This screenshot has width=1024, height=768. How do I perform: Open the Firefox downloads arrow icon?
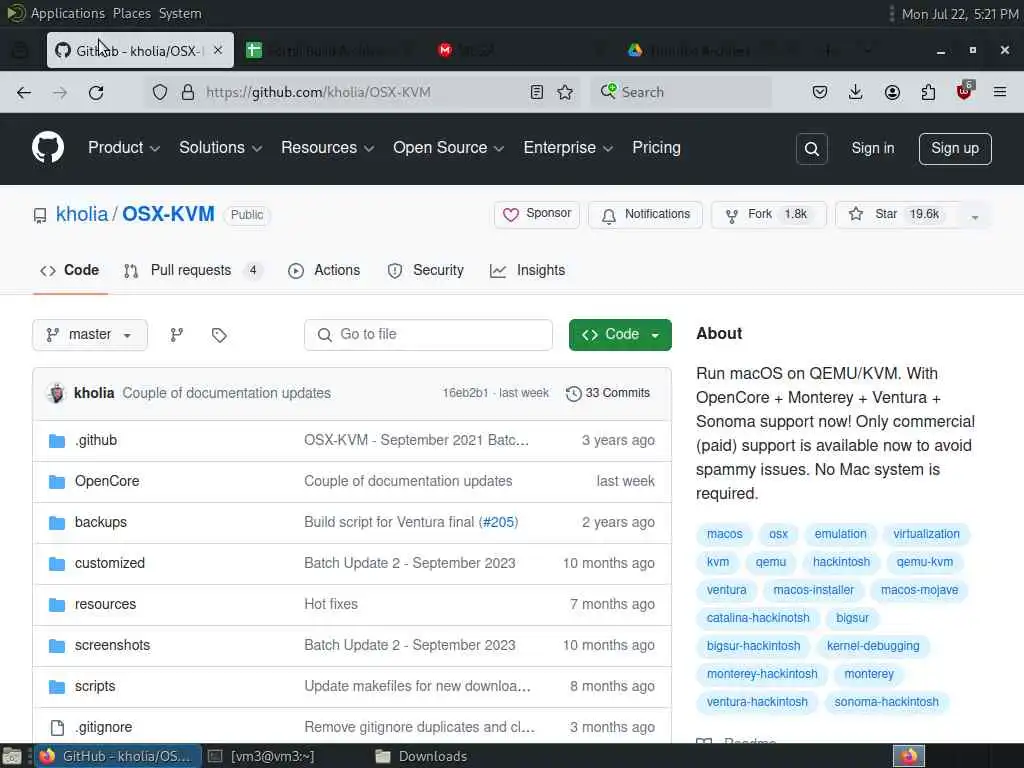coord(856,92)
